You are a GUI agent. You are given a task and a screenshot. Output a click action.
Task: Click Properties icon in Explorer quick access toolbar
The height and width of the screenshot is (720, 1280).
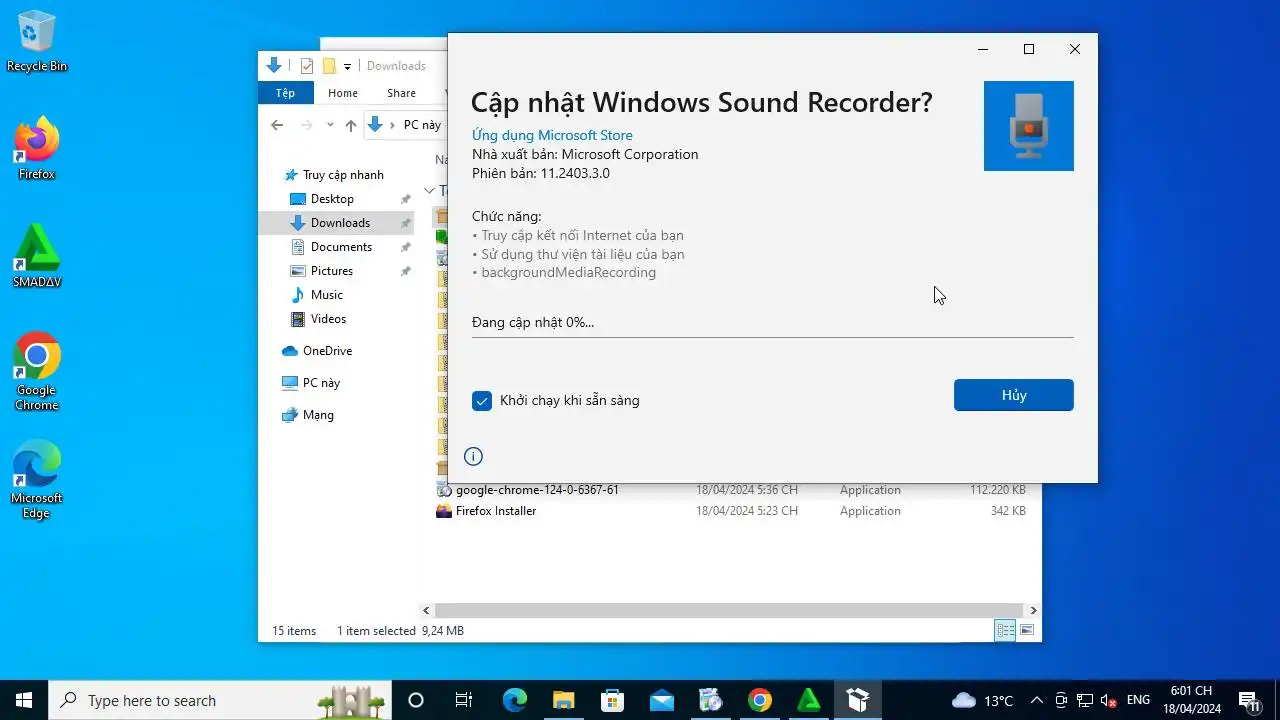pyautogui.click(x=307, y=66)
